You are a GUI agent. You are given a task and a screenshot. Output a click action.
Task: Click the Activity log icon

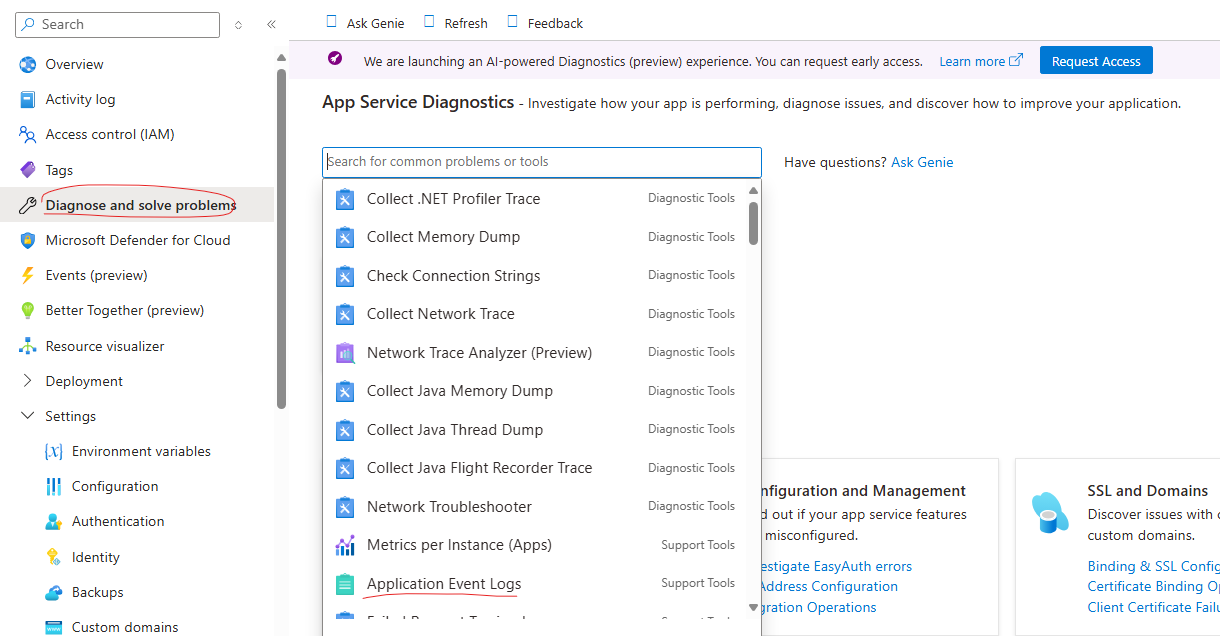point(28,100)
